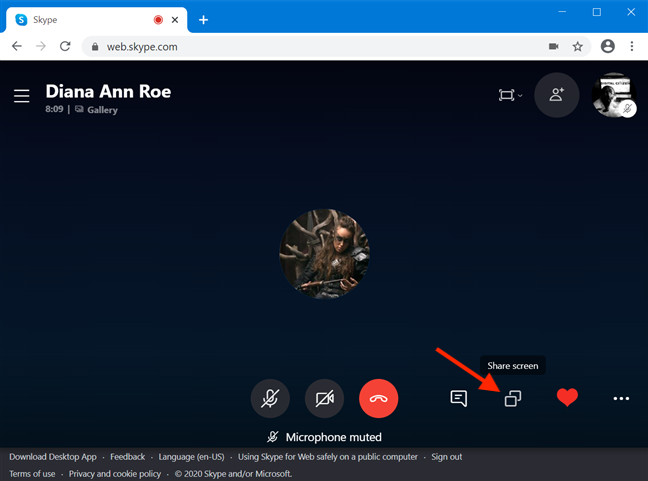Open the Terms of use link
This screenshot has height=481, width=648.
32,474
